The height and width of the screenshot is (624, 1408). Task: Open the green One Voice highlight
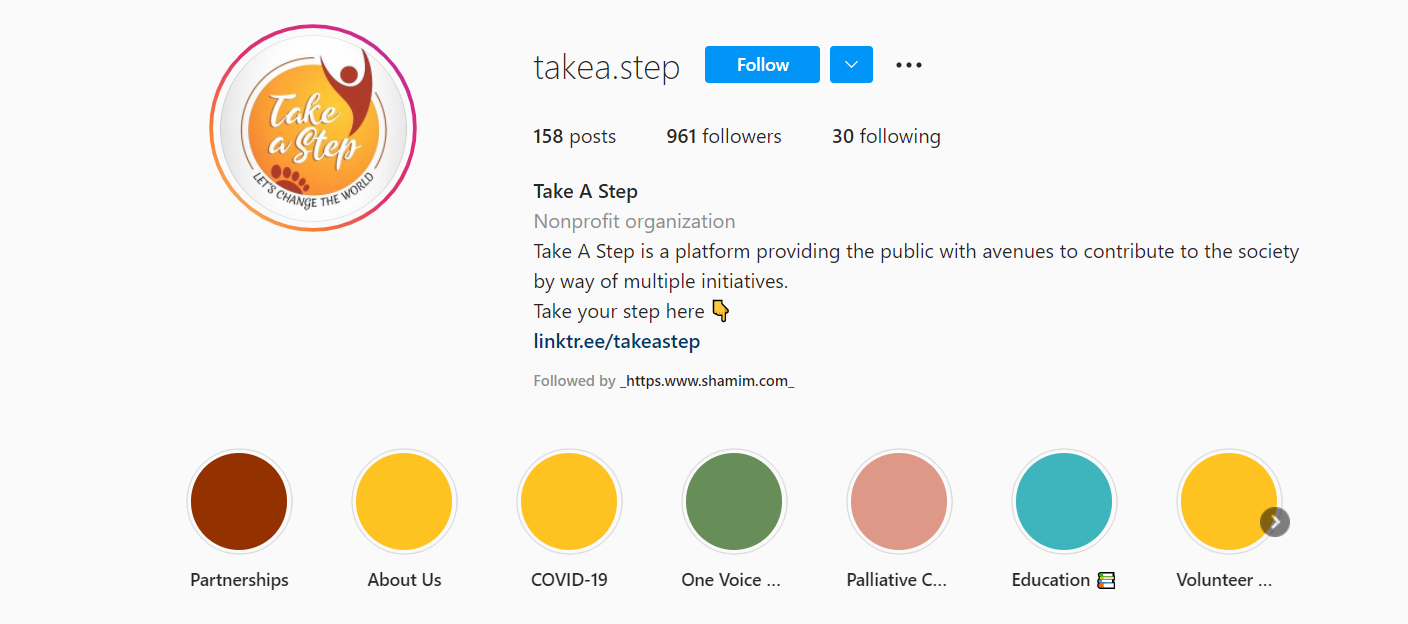point(734,502)
